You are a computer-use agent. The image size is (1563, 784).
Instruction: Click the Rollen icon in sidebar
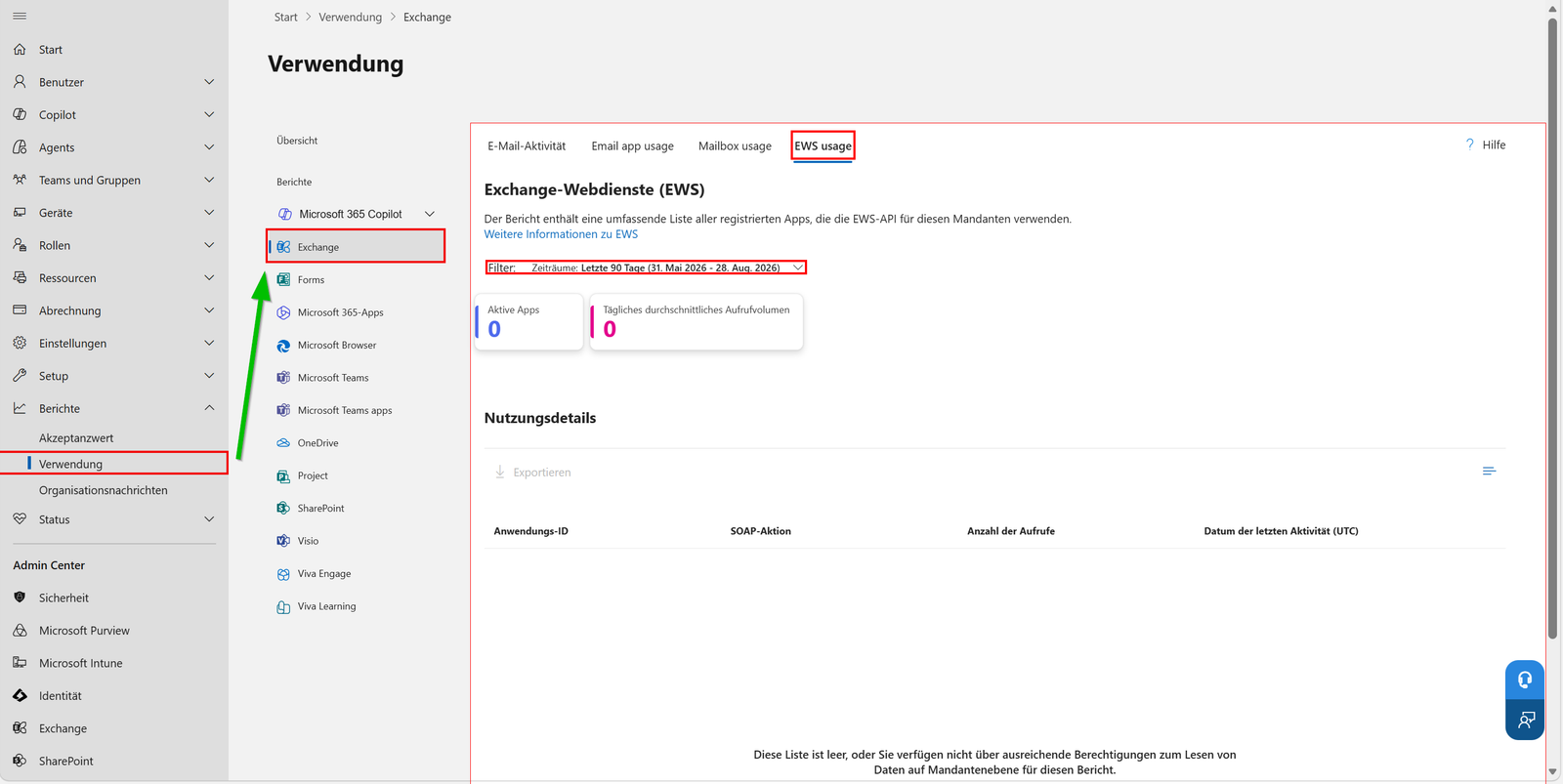coord(20,245)
